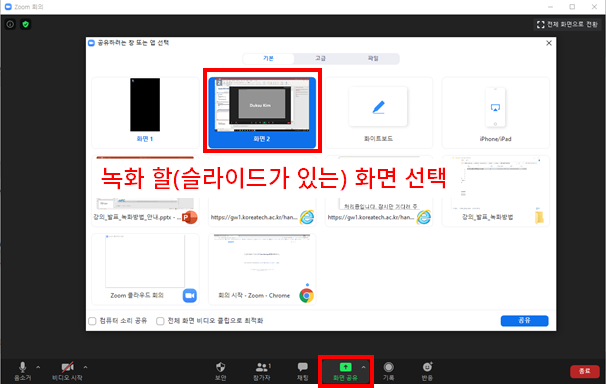Select the Zoom cloud meeting window
This screenshot has height=388, width=606.
click(145, 269)
